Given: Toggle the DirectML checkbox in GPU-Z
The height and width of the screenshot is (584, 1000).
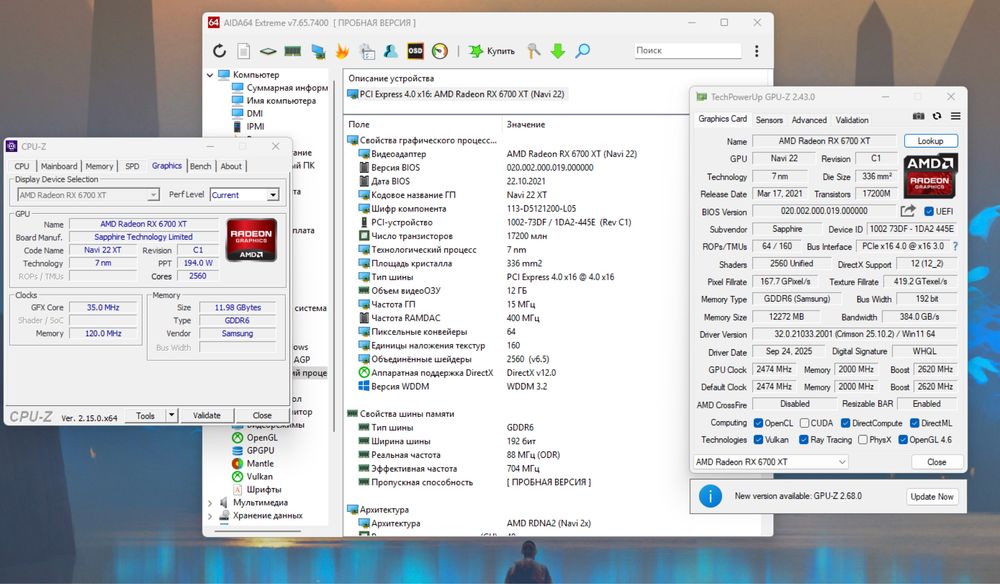Looking at the screenshot, I should 915,423.
